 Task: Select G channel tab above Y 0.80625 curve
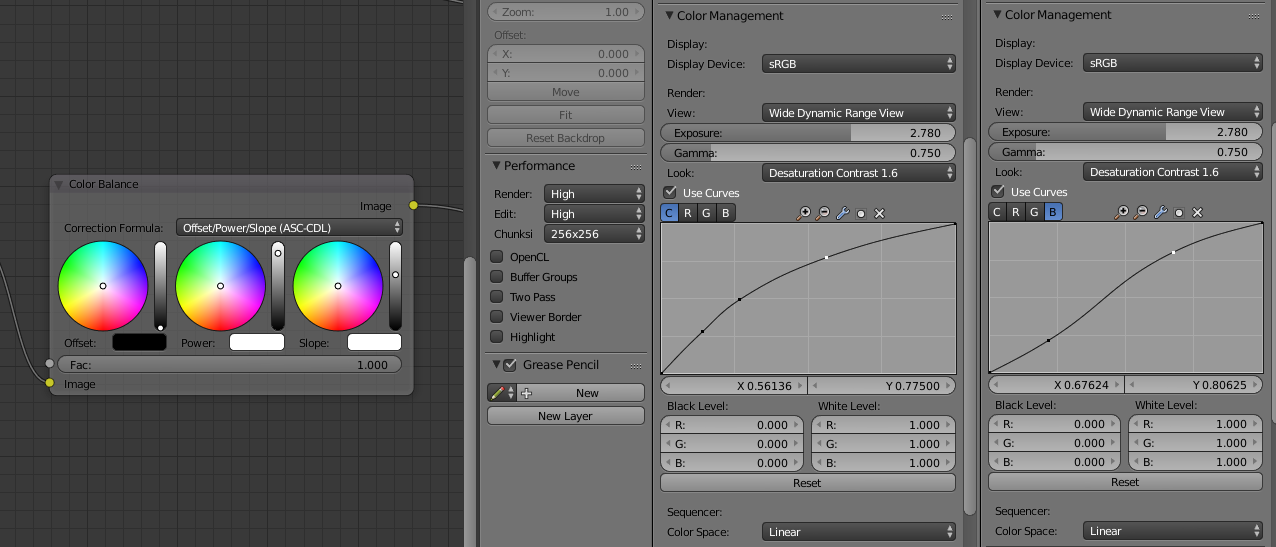pyautogui.click(x=1034, y=212)
